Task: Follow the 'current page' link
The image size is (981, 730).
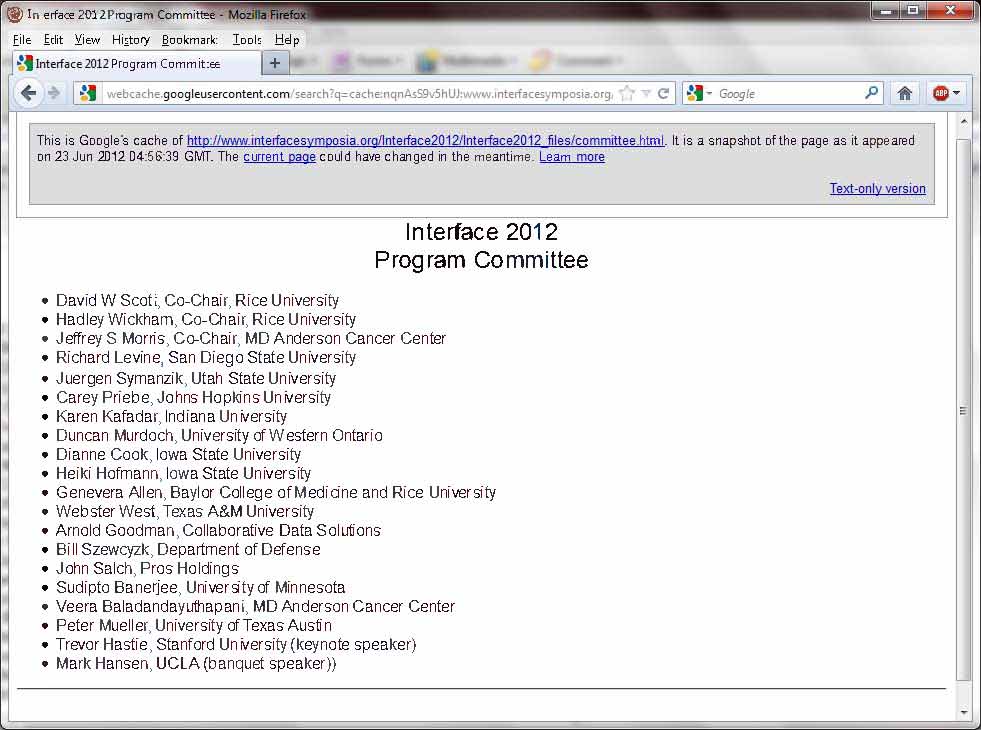Action: click(x=279, y=157)
